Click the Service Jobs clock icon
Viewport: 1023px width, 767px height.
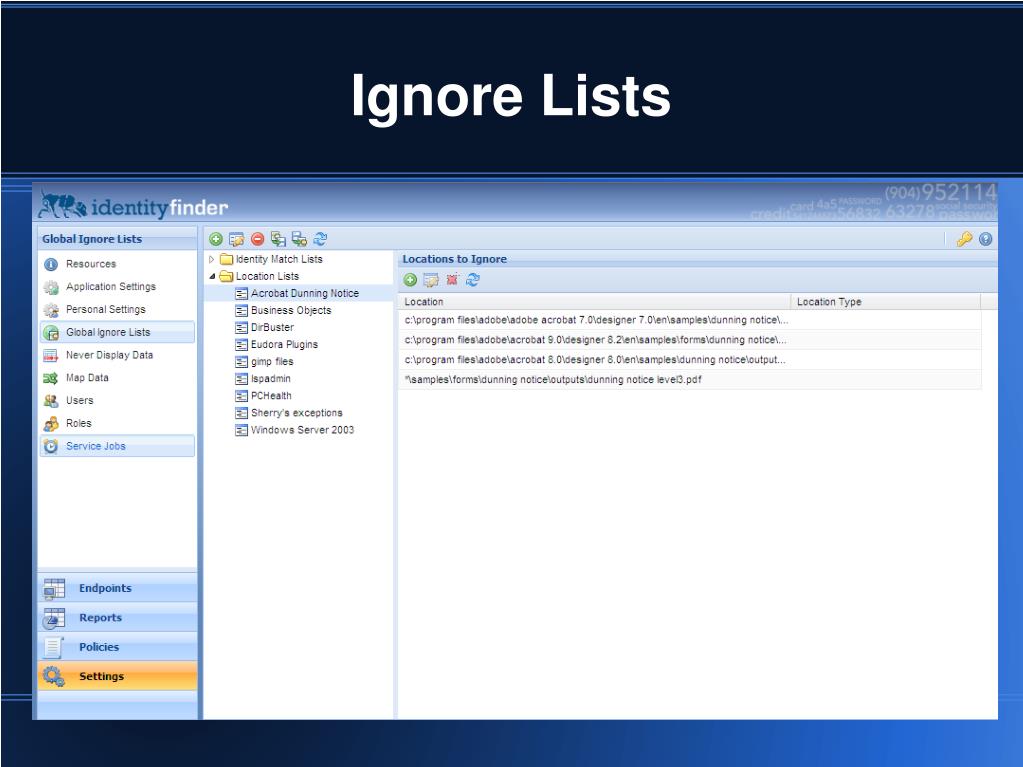(51, 447)
